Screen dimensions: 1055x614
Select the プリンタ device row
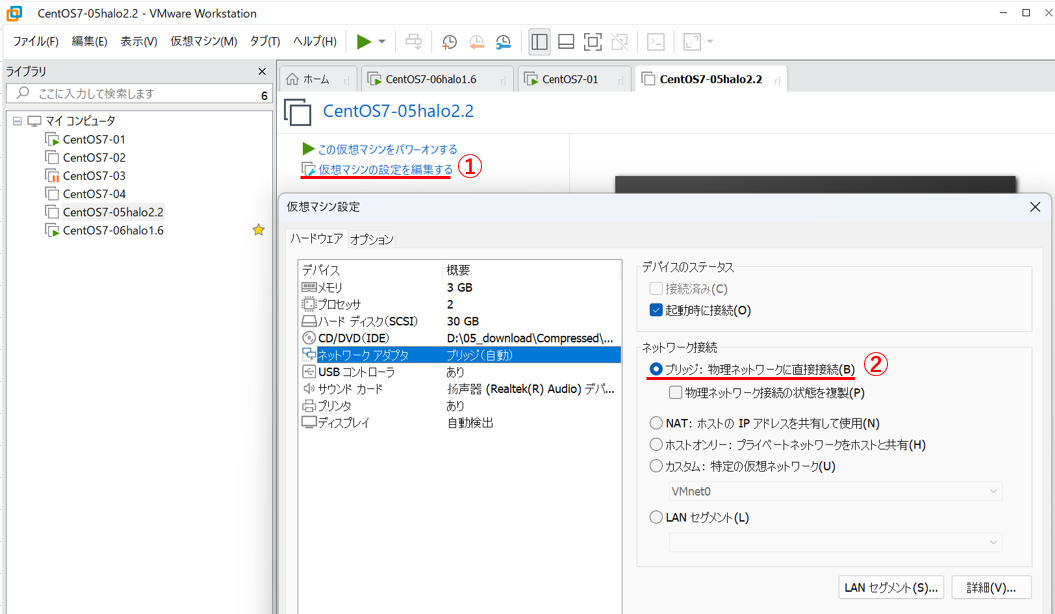[460, 406]
